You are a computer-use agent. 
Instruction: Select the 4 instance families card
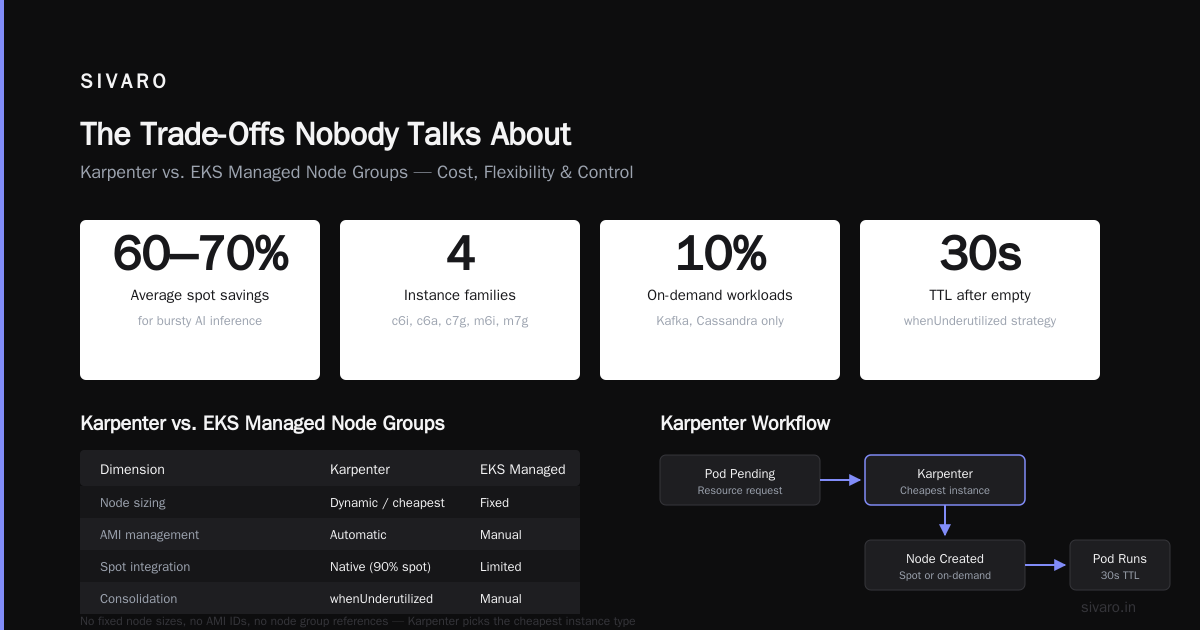(460, 300)
